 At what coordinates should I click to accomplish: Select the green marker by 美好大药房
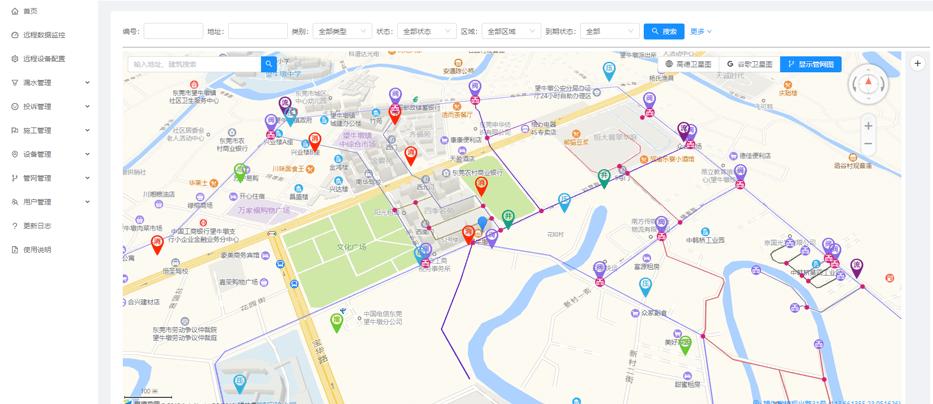685,345
